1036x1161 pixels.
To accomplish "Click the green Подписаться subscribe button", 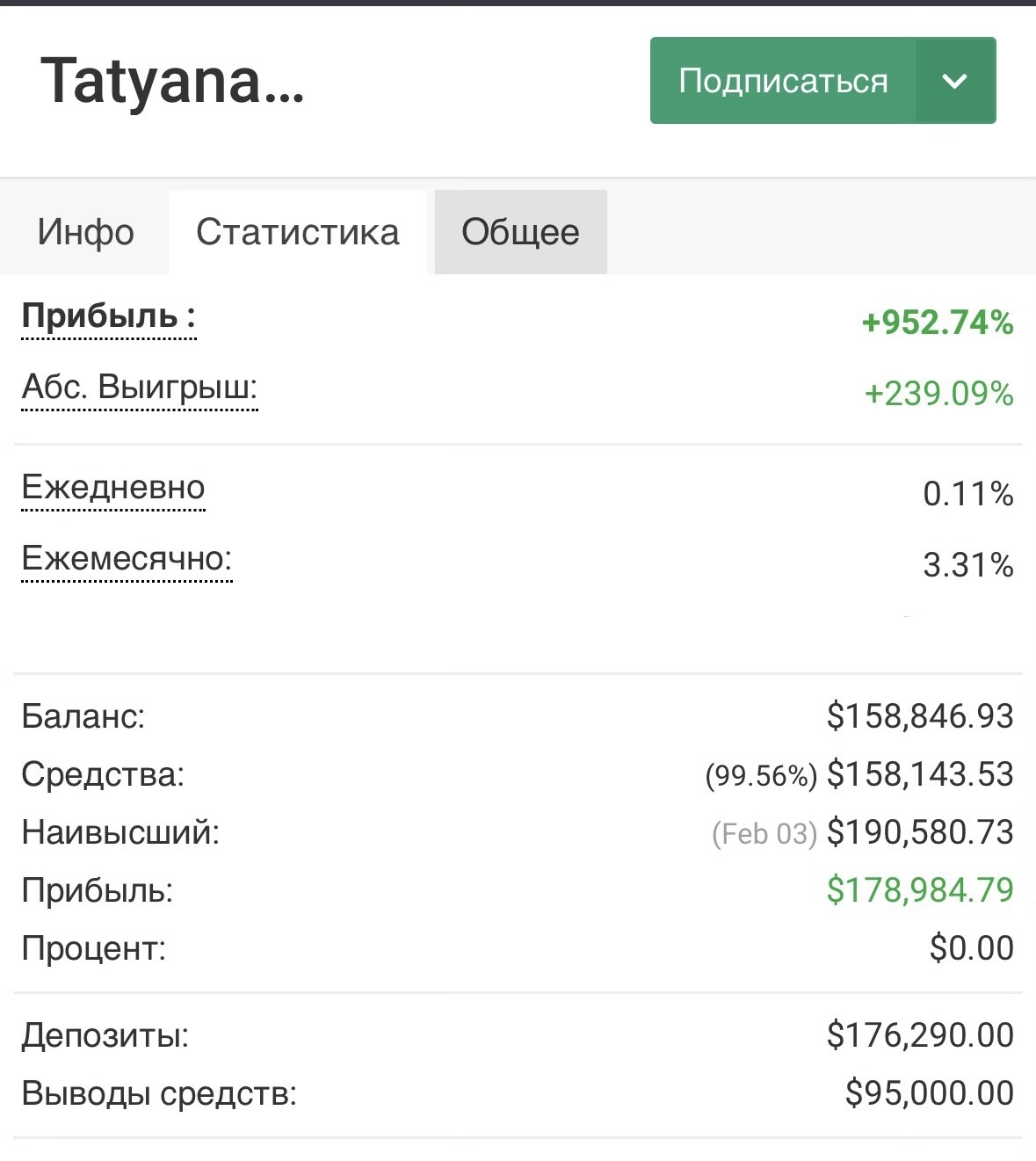I will coord(782,81).
